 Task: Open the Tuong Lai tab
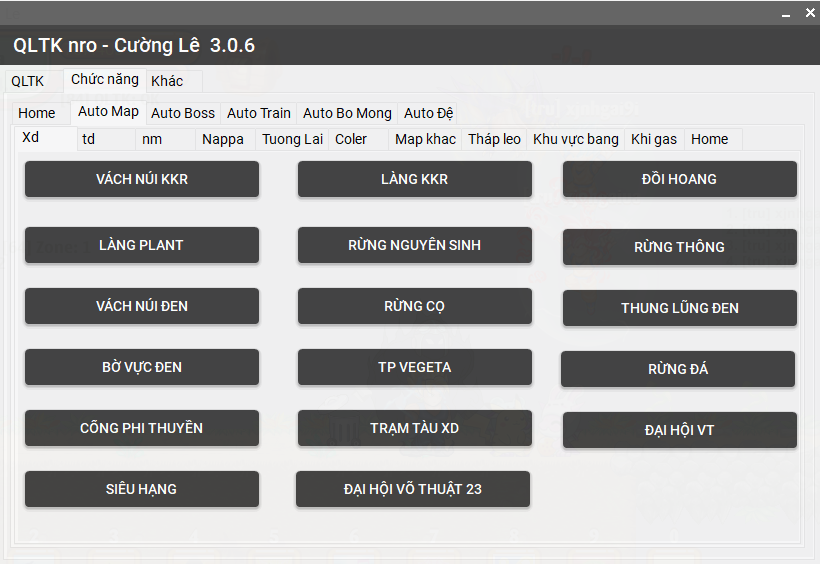coord(292,139)
